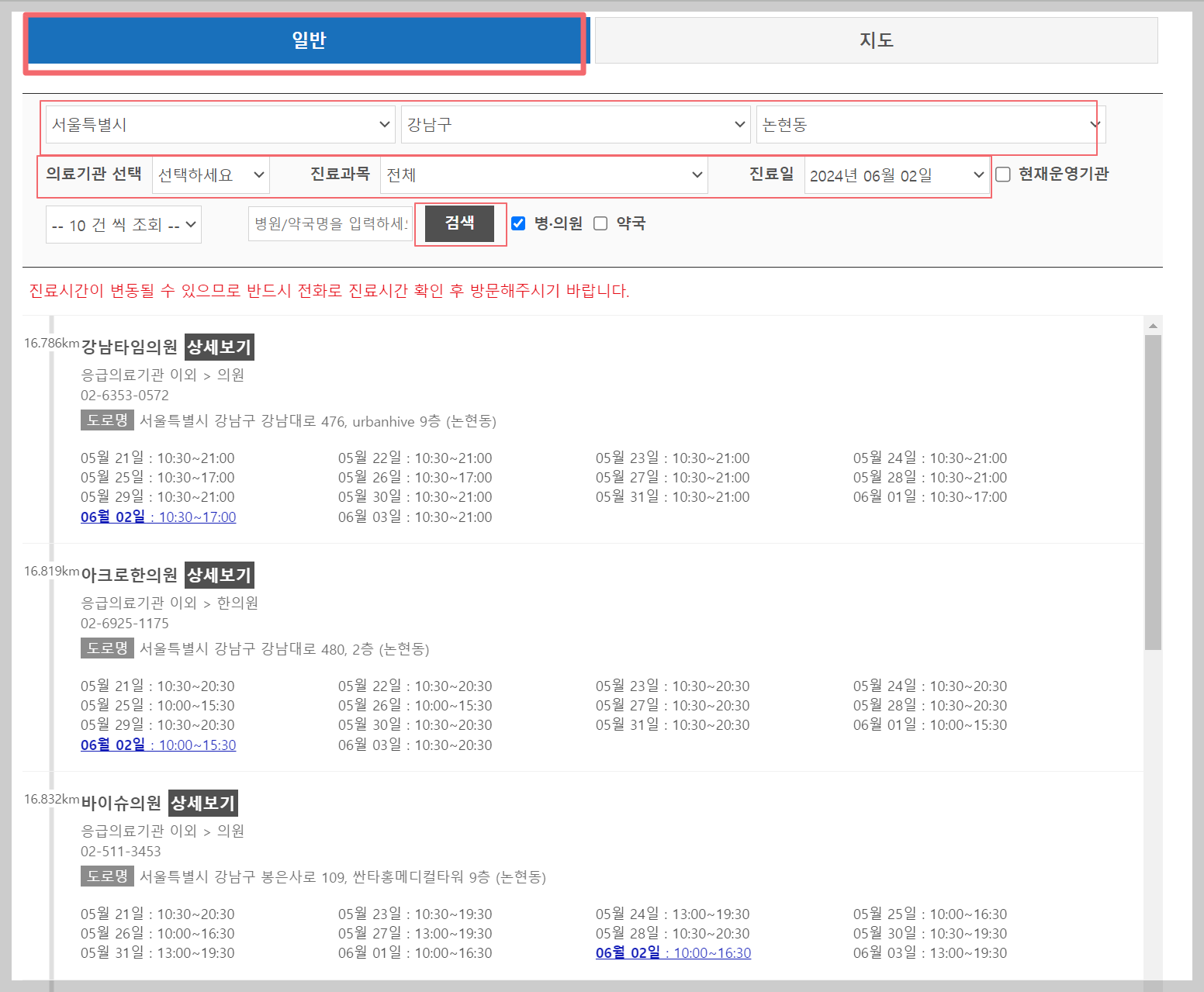
Task: Click 강남타임의원 06월 02일 10:30~17:00 link
Action: tap(158, 517)
